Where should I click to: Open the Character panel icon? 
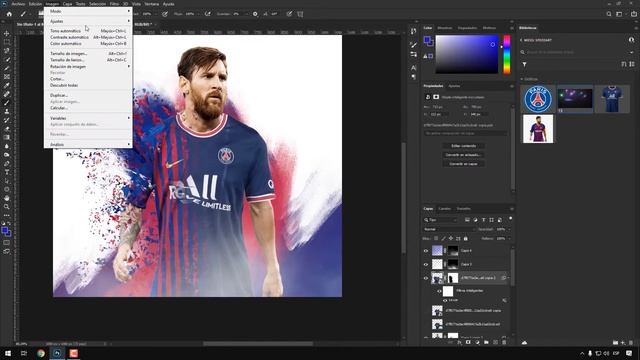coord(413,67)
